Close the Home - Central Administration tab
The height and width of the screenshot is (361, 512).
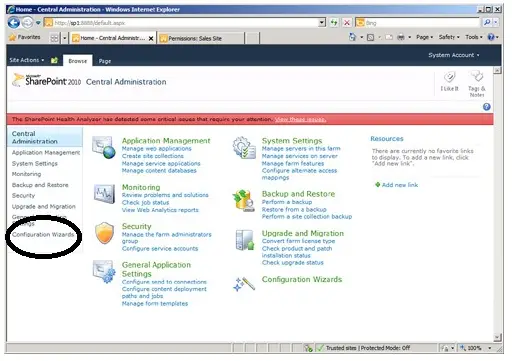click(x=151, y=38)
